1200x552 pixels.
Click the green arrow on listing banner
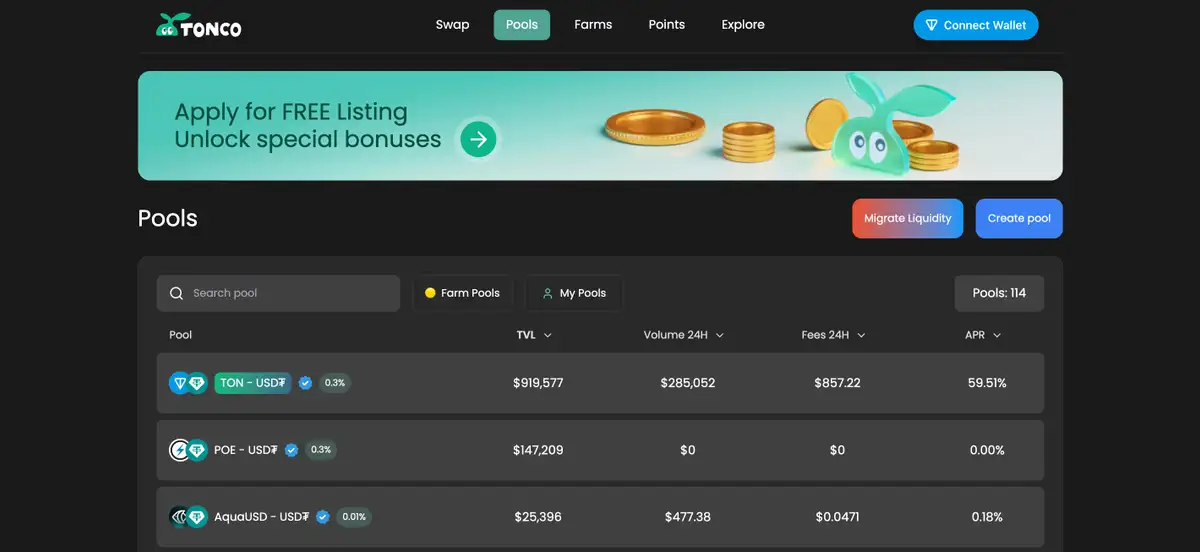coord(478,140)
